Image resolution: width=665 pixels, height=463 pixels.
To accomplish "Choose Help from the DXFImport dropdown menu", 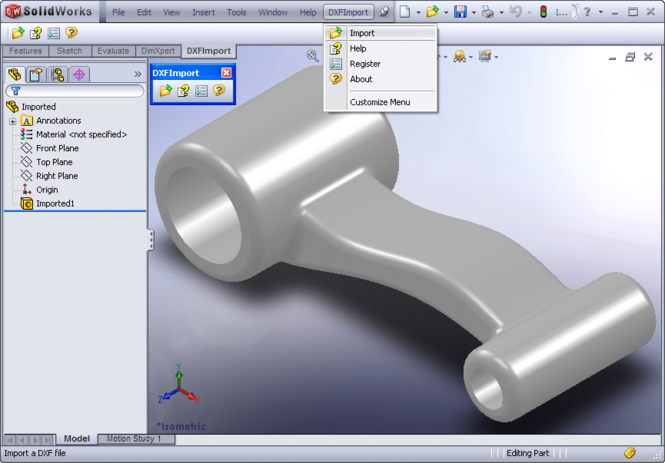I will pos(380,48).
